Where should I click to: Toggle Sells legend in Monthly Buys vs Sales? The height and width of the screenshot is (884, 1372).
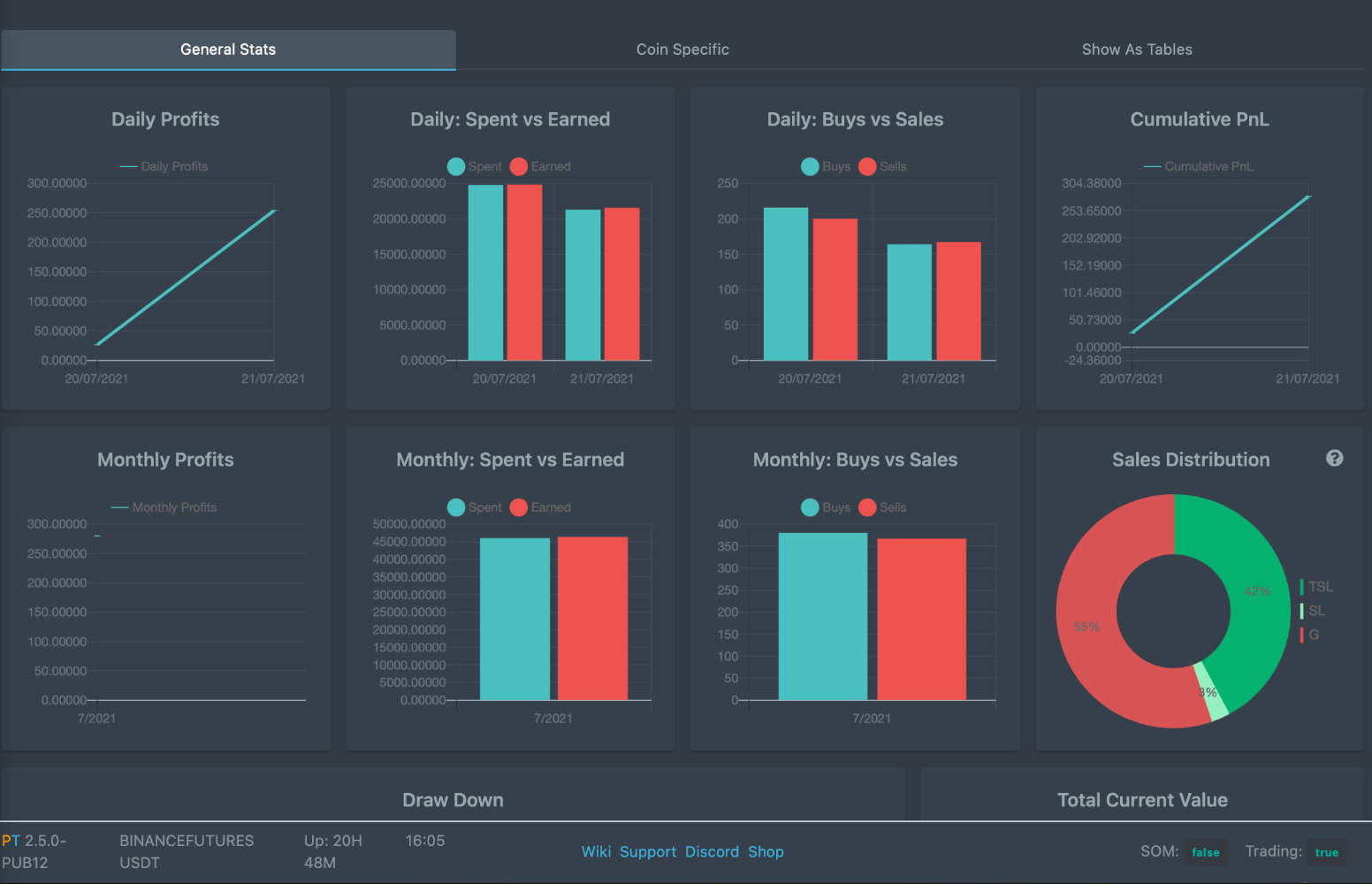[x=882, y=507]
